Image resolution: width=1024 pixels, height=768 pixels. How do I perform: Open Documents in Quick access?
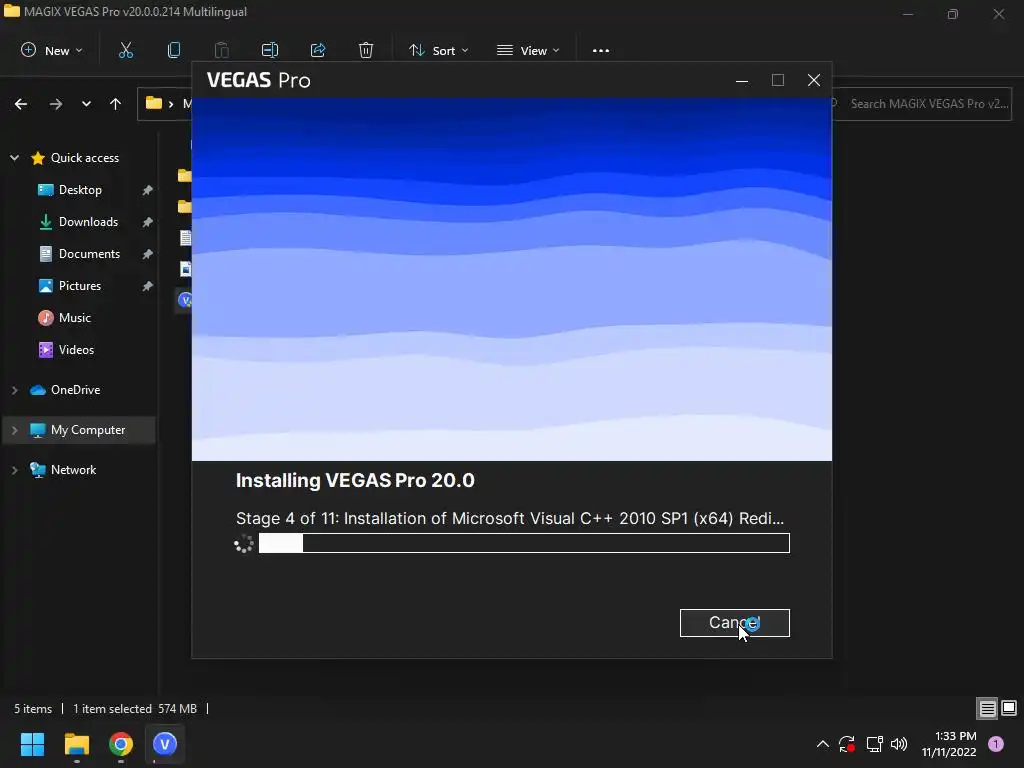coord(89,254)
